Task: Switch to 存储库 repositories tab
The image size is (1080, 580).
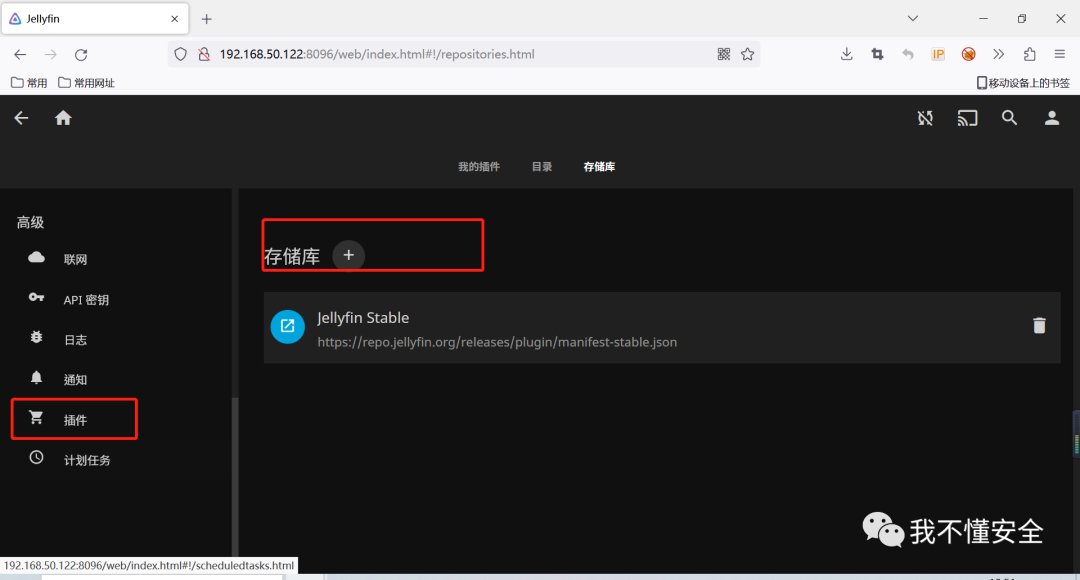Action: 599,167
